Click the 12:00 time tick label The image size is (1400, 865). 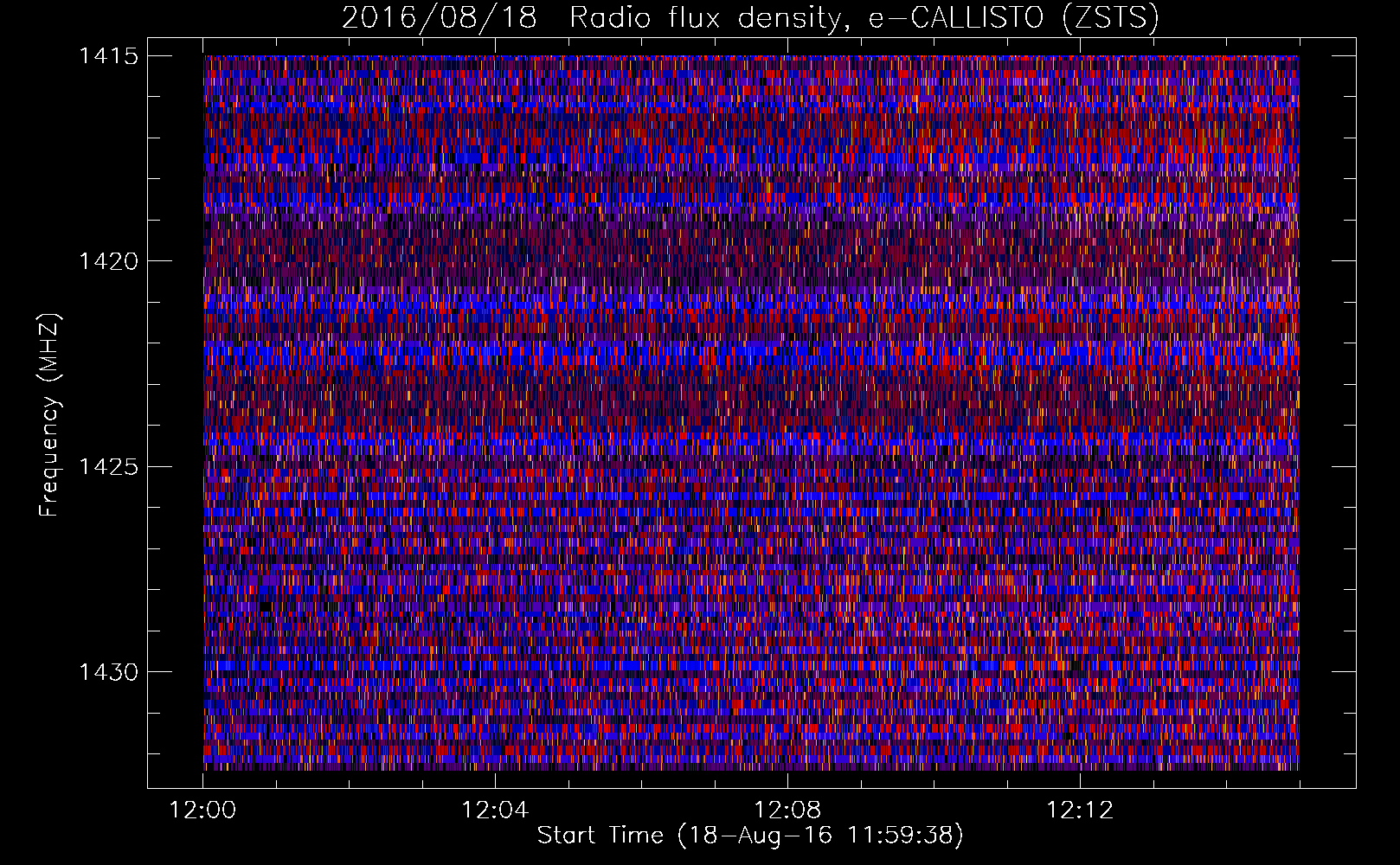click(202, 811)
